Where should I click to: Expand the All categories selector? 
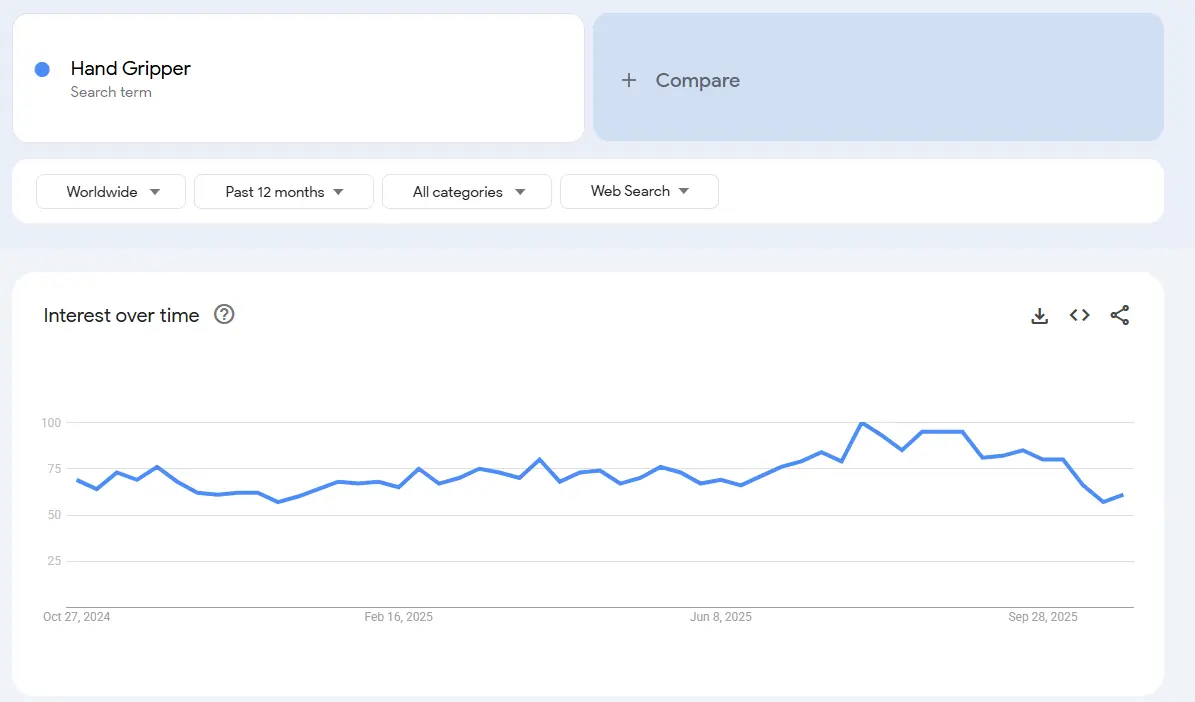click(466, 191)
